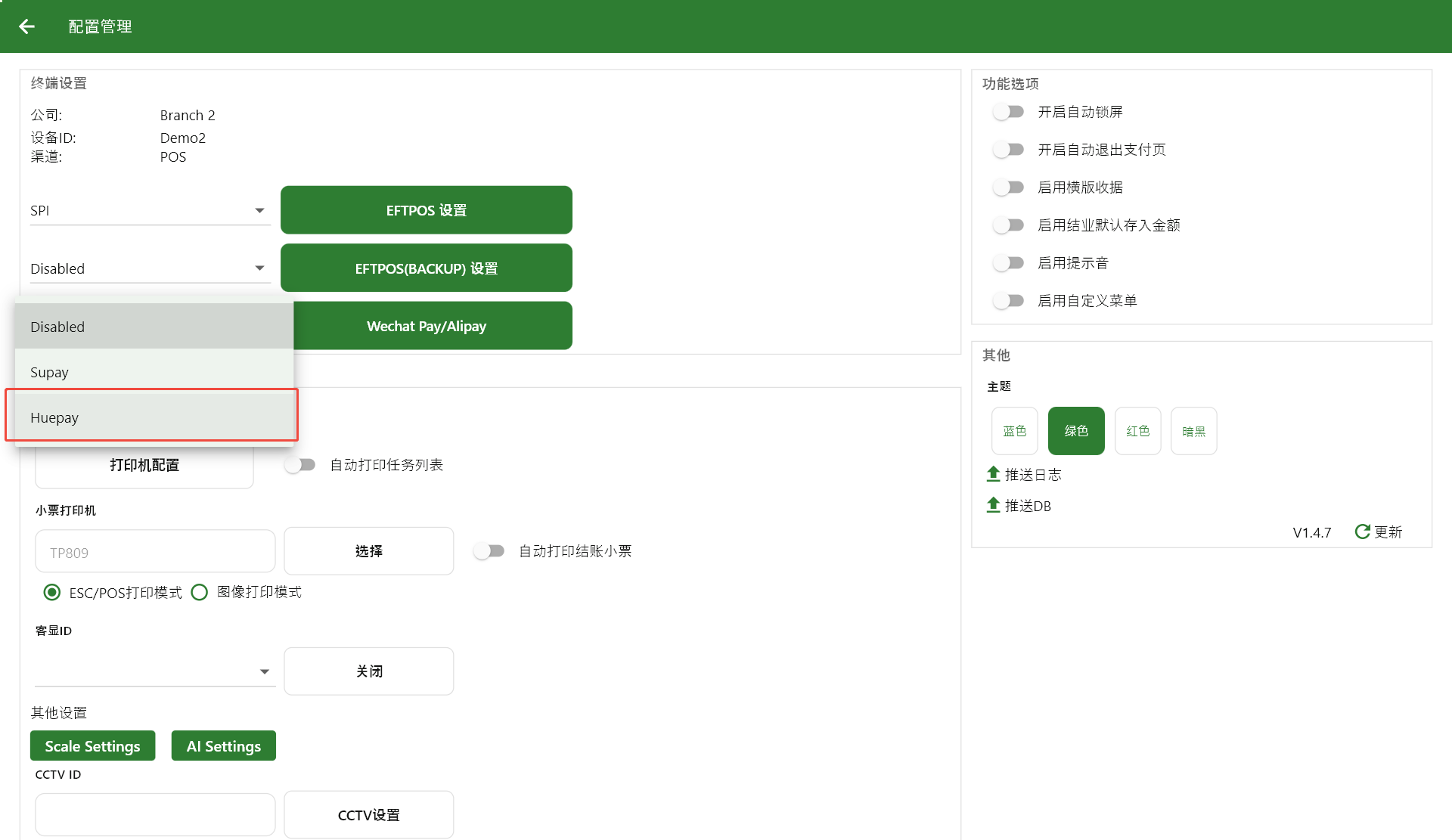The height and width of the screenshot is (840, 1452).
Task: Expand the Disabled backup EFTPOS dropdown
Action: 150,268
